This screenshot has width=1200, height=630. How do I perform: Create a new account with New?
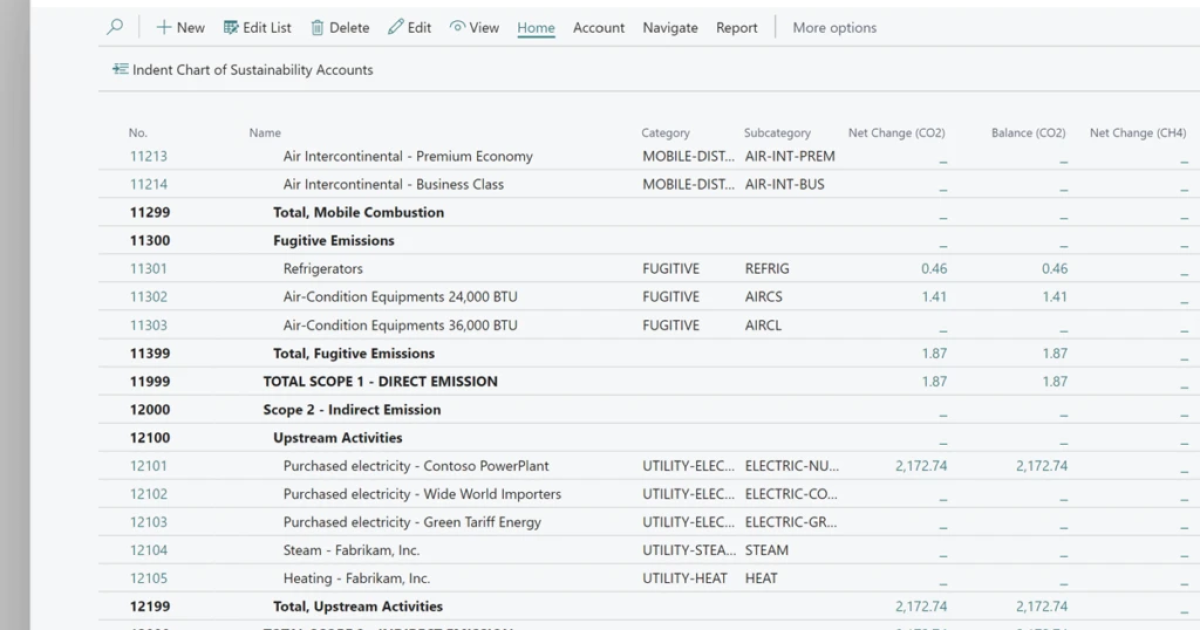tap(180, 28)
